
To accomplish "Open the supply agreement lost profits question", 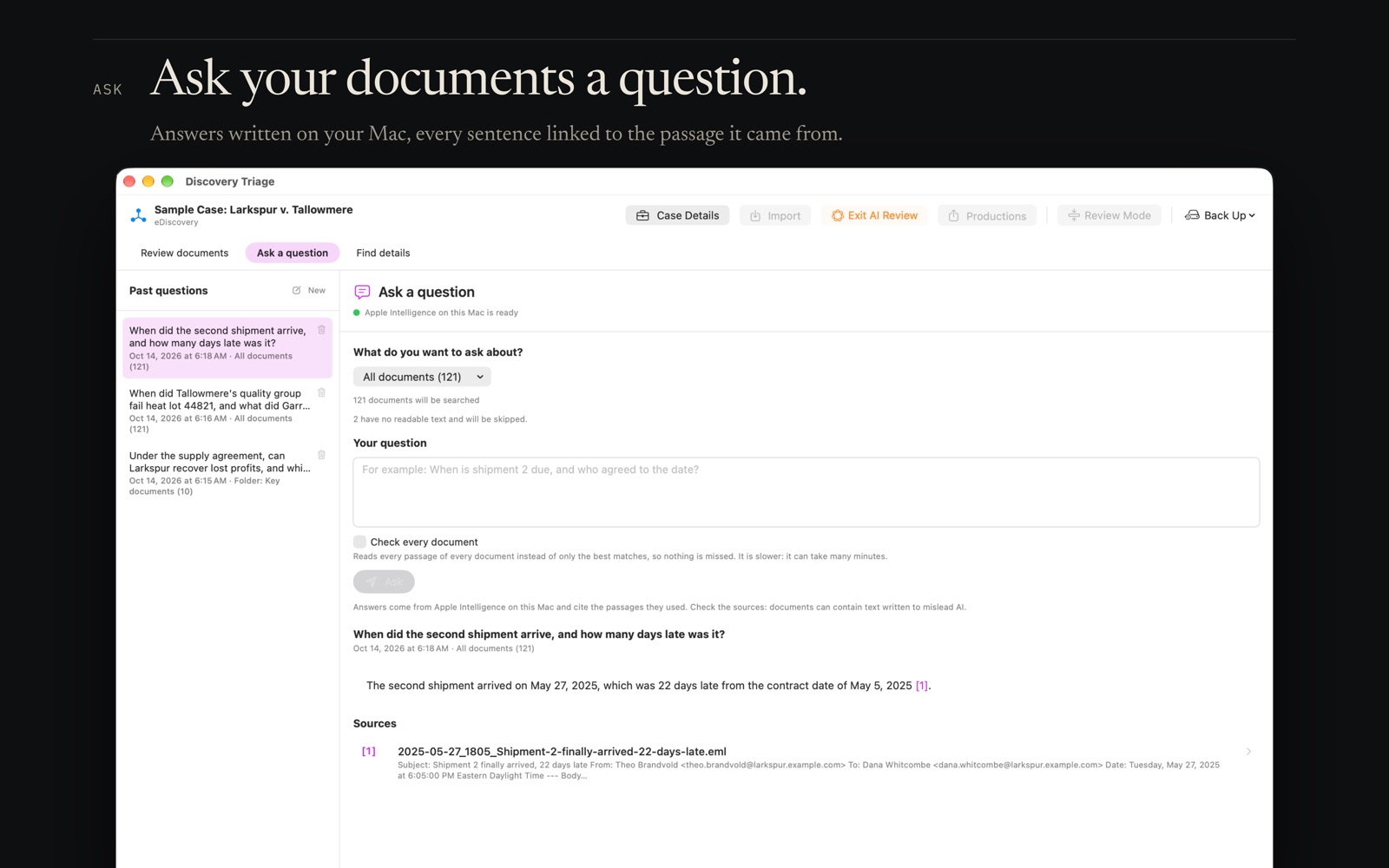I will pyautogui.click(x=227, y=473).
